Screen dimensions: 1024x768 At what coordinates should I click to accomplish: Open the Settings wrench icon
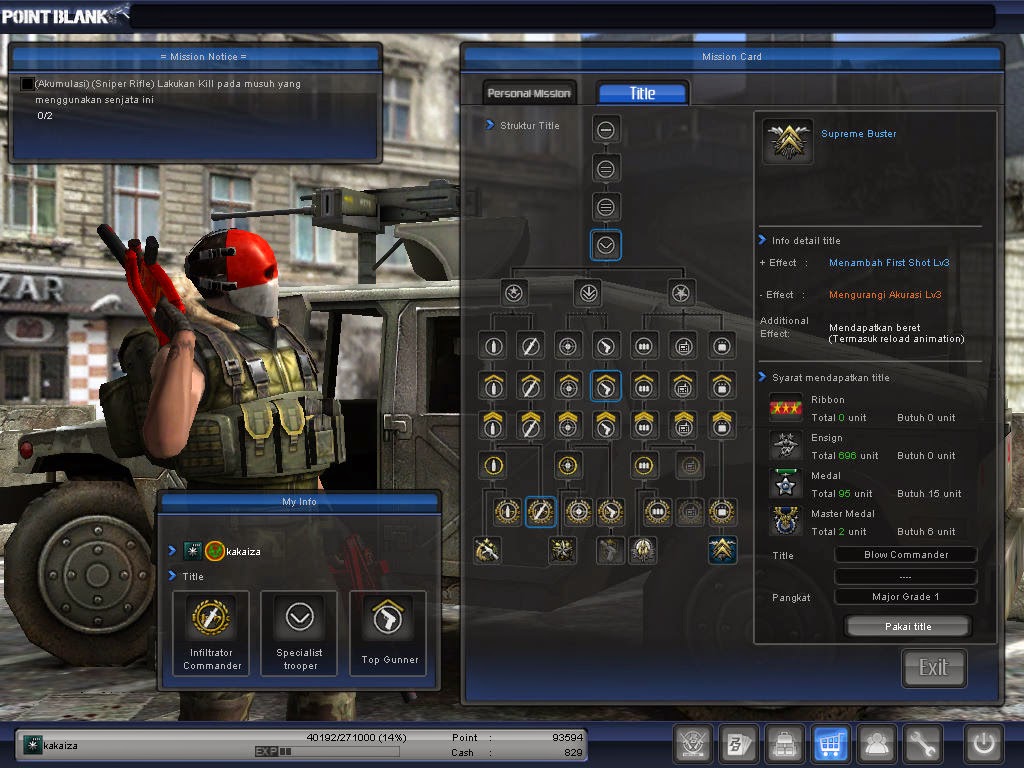click(923, 744)
